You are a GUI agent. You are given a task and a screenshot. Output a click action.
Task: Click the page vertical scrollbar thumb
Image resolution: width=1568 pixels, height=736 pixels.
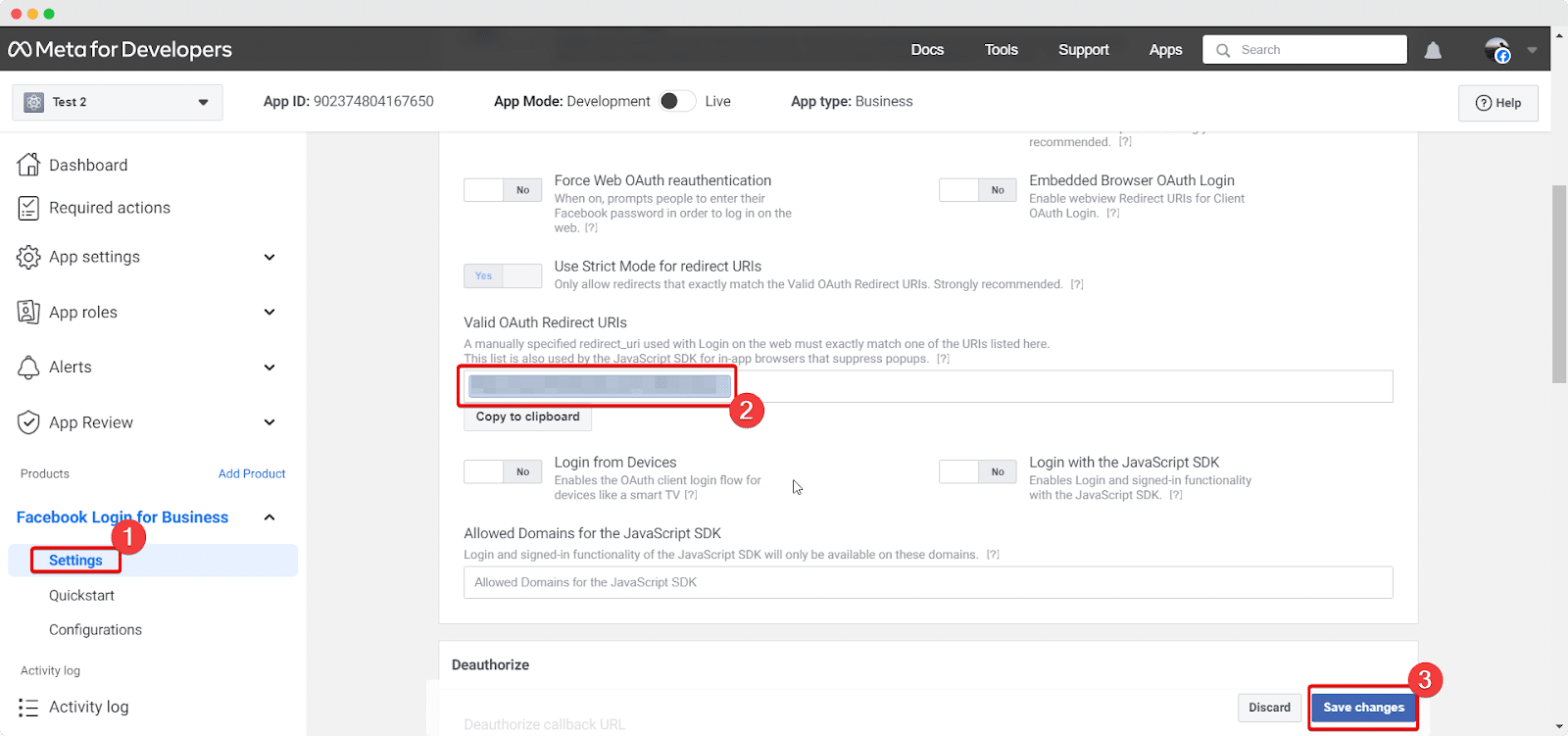[x=1559, y=284]
